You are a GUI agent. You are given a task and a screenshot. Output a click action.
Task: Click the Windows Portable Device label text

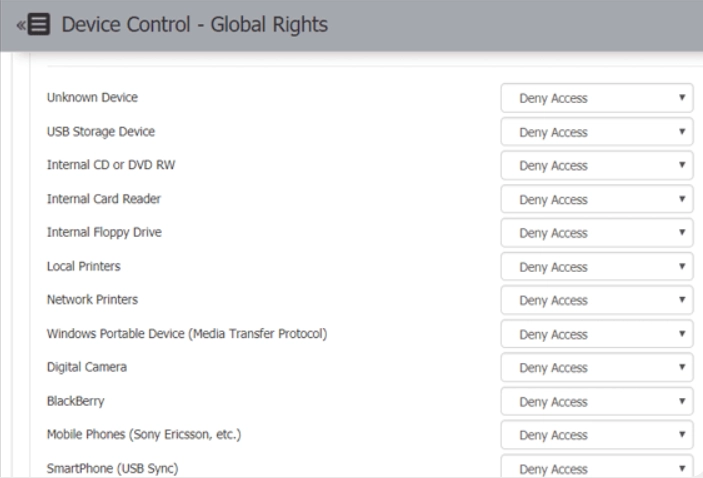pos(187,334)
